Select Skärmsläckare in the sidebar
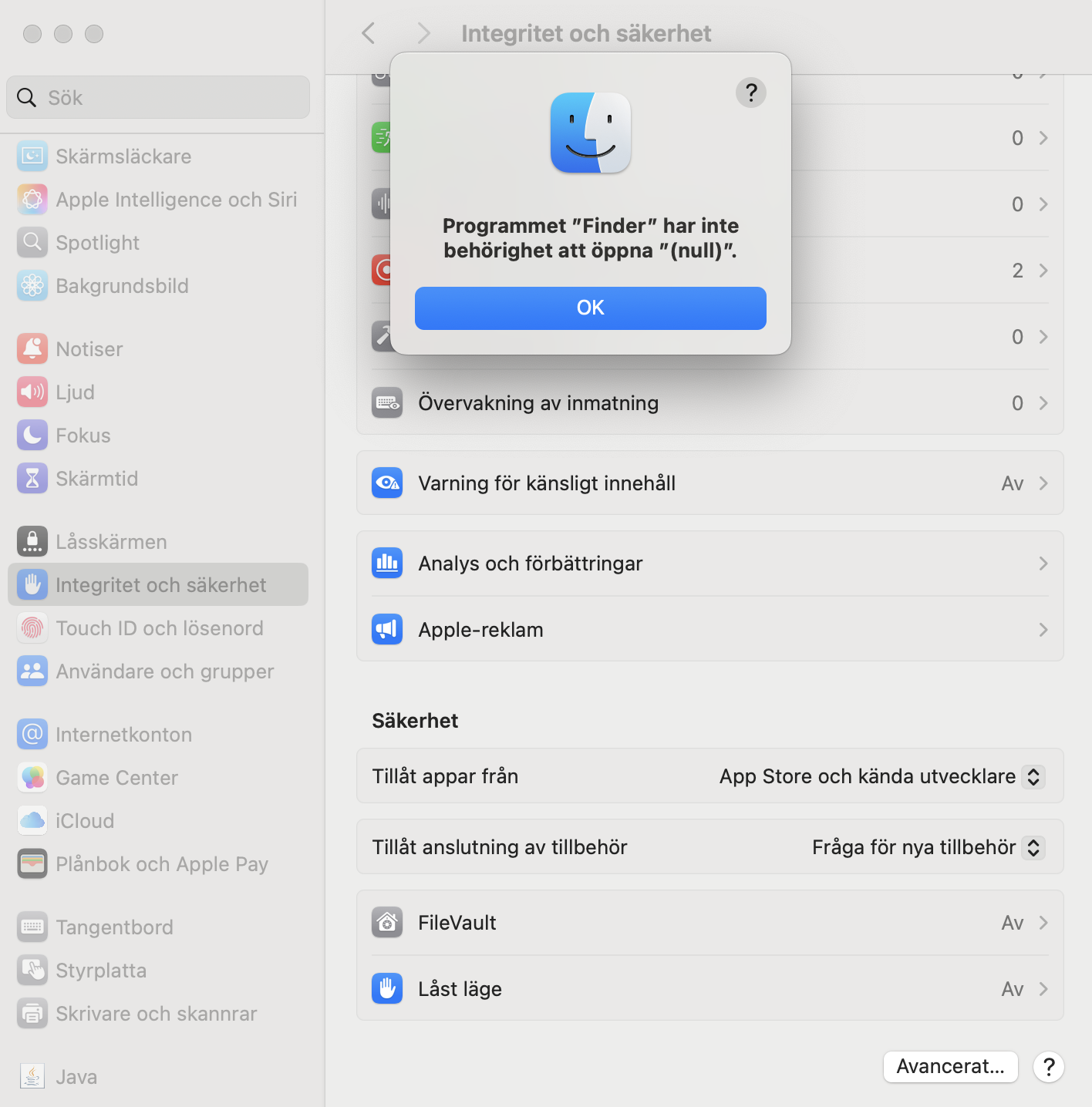This screenshot has width=1092, height=1107. (158, 156)
